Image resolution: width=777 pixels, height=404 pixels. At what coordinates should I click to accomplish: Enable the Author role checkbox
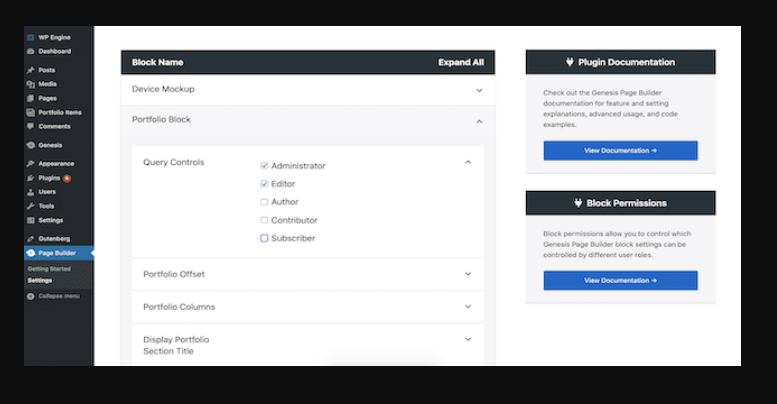coord(264,202)
